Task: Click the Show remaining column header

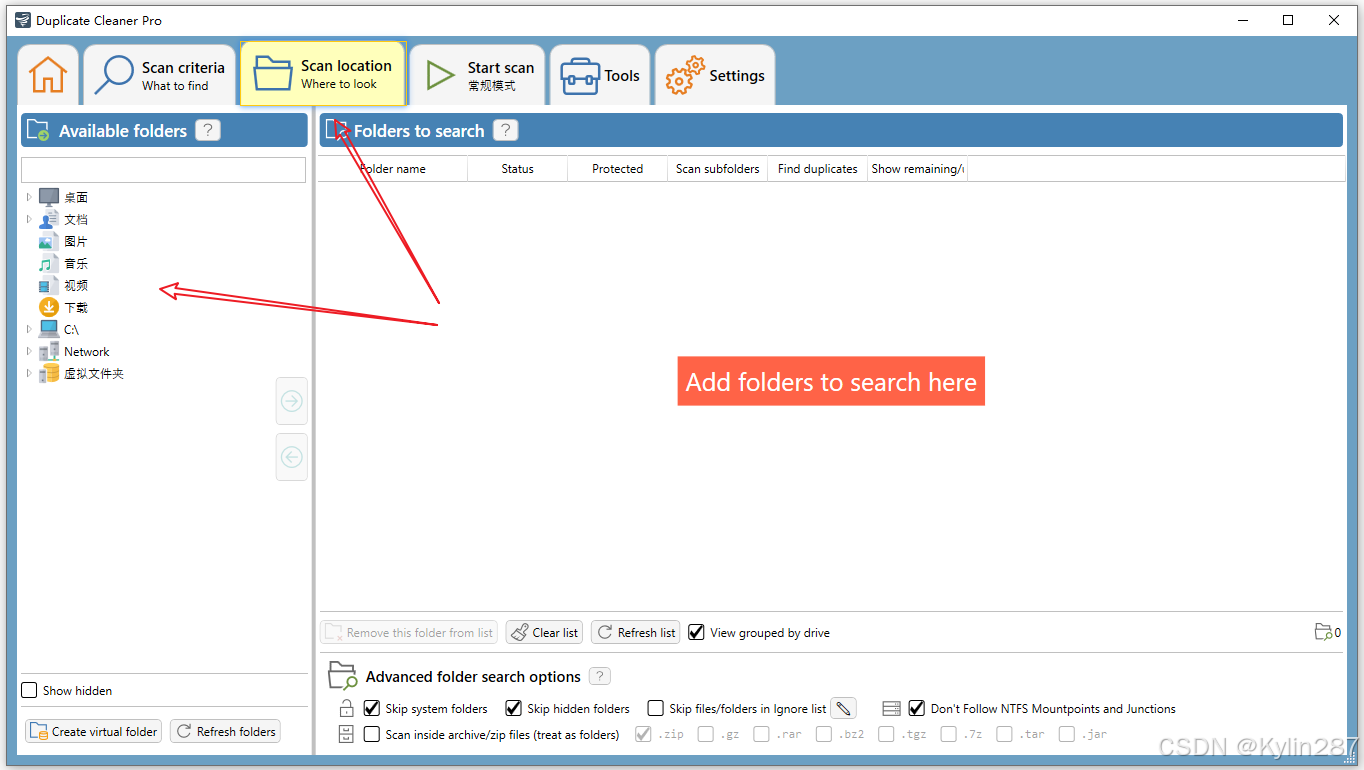Action: coord(917,169)
